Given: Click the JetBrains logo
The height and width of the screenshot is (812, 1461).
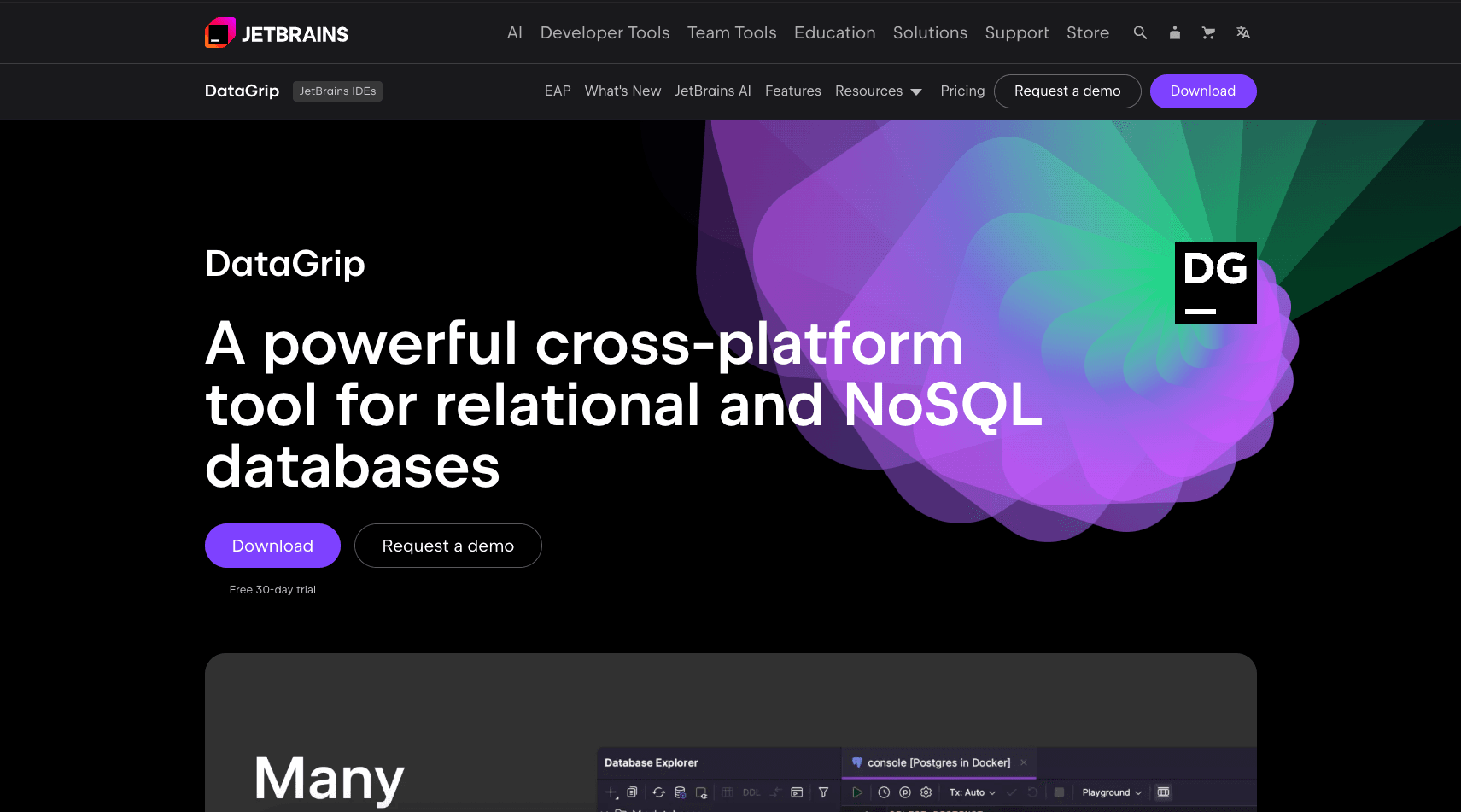Looking at the screenshot, I should (277, 33).
